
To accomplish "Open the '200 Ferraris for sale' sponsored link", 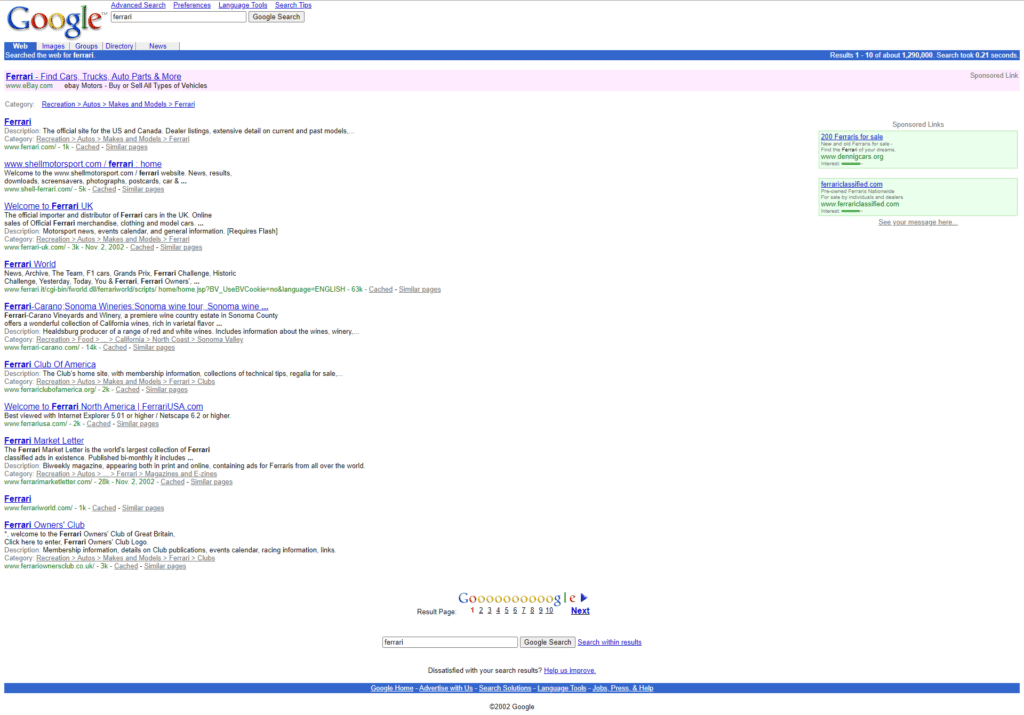I will point(851,136).
